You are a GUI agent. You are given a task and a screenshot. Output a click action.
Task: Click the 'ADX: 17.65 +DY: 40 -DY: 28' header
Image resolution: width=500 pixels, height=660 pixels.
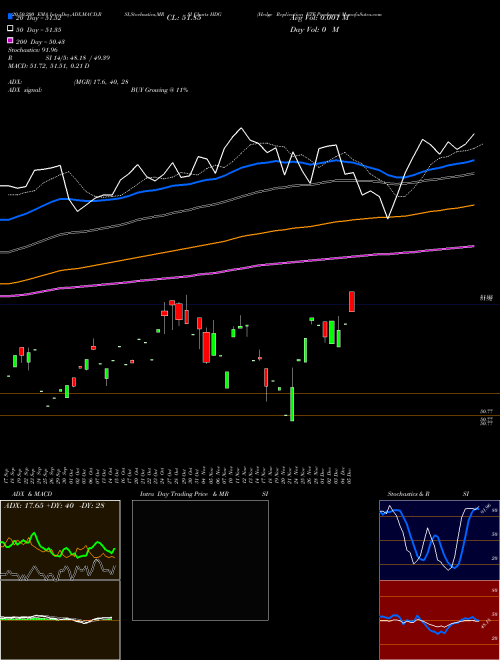54,506
